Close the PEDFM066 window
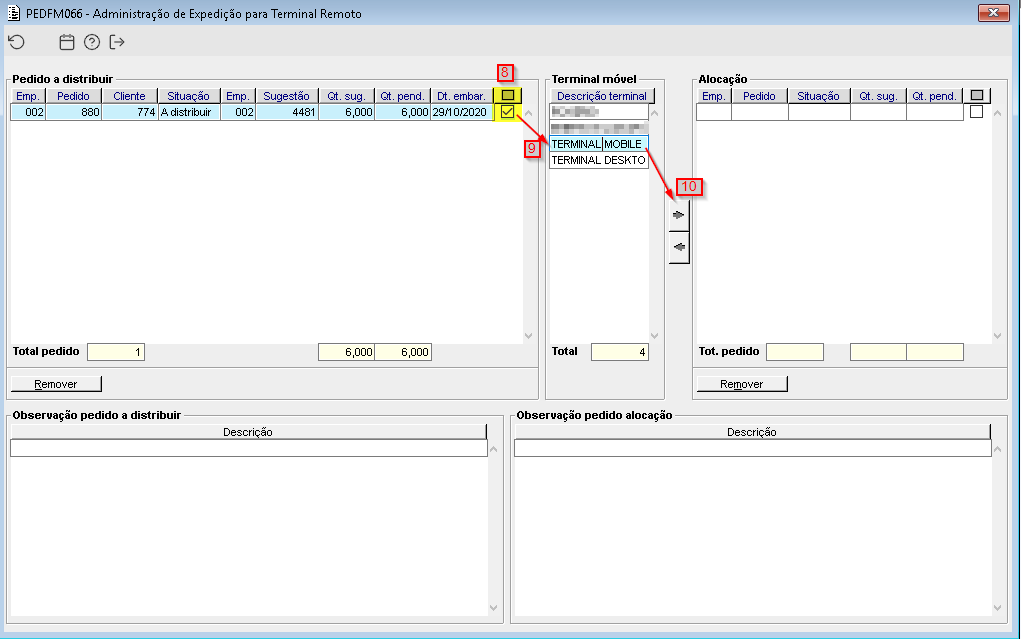The width and height of the screenshot is (1021, 639). (994, 13)
